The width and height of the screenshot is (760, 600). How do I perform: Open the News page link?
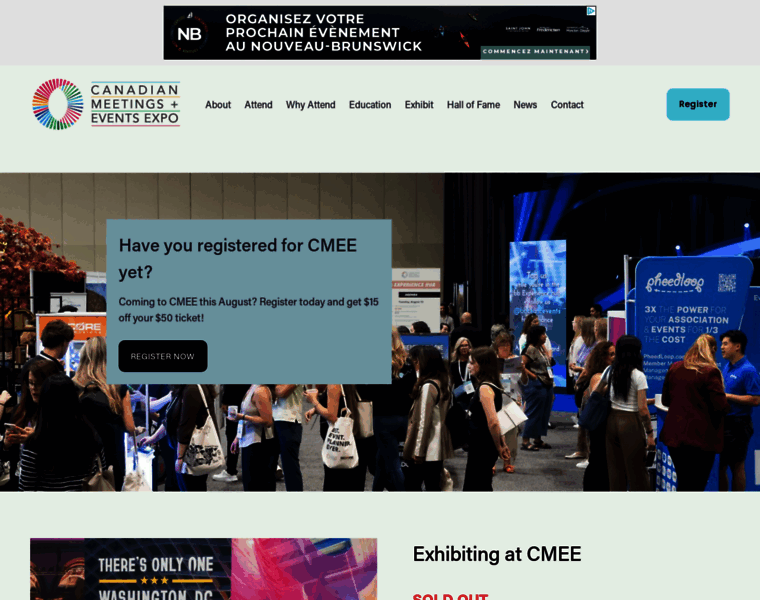pos(525,105)
